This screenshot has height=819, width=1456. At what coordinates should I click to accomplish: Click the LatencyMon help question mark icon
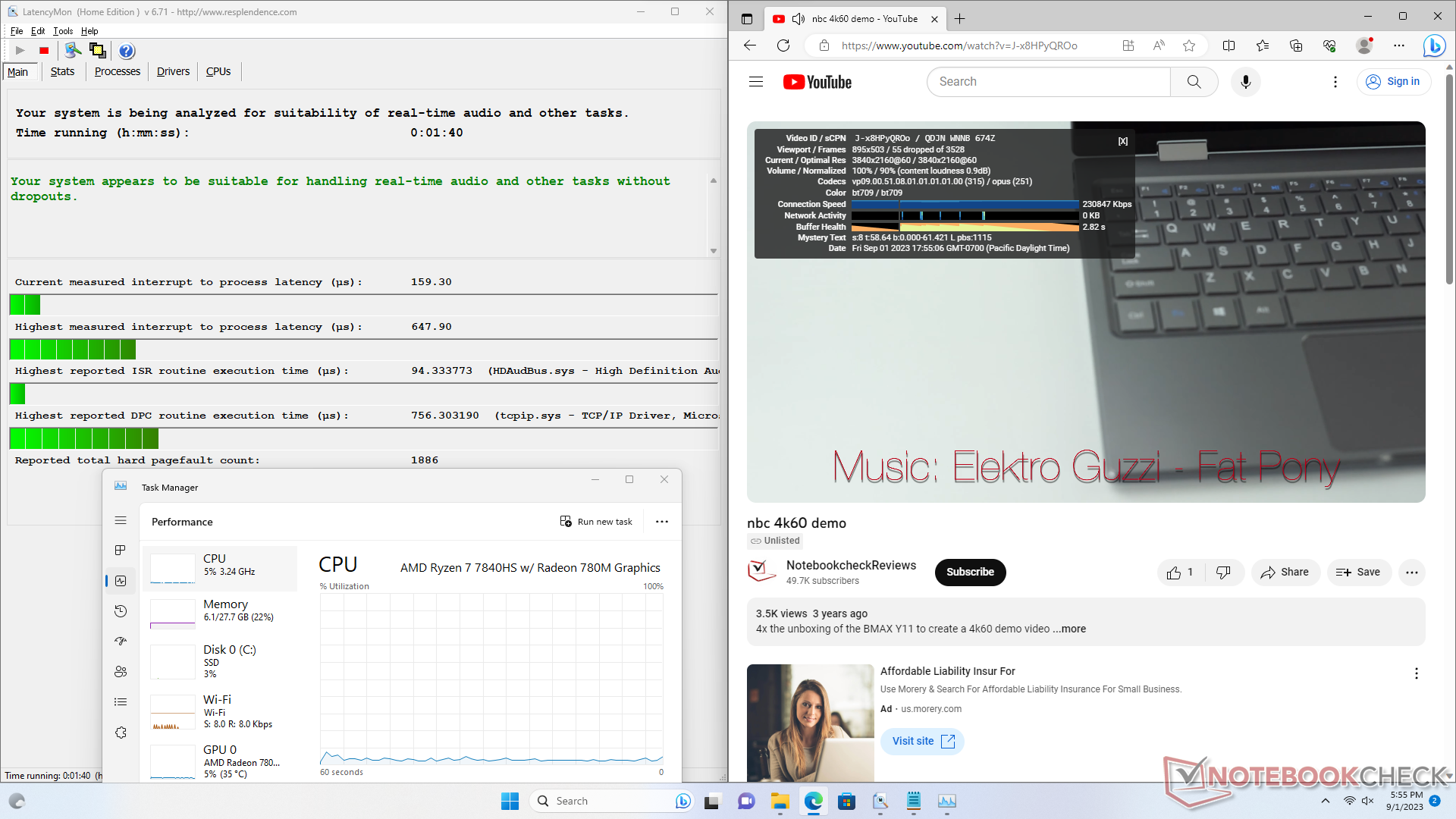click(x=127, y=51)
